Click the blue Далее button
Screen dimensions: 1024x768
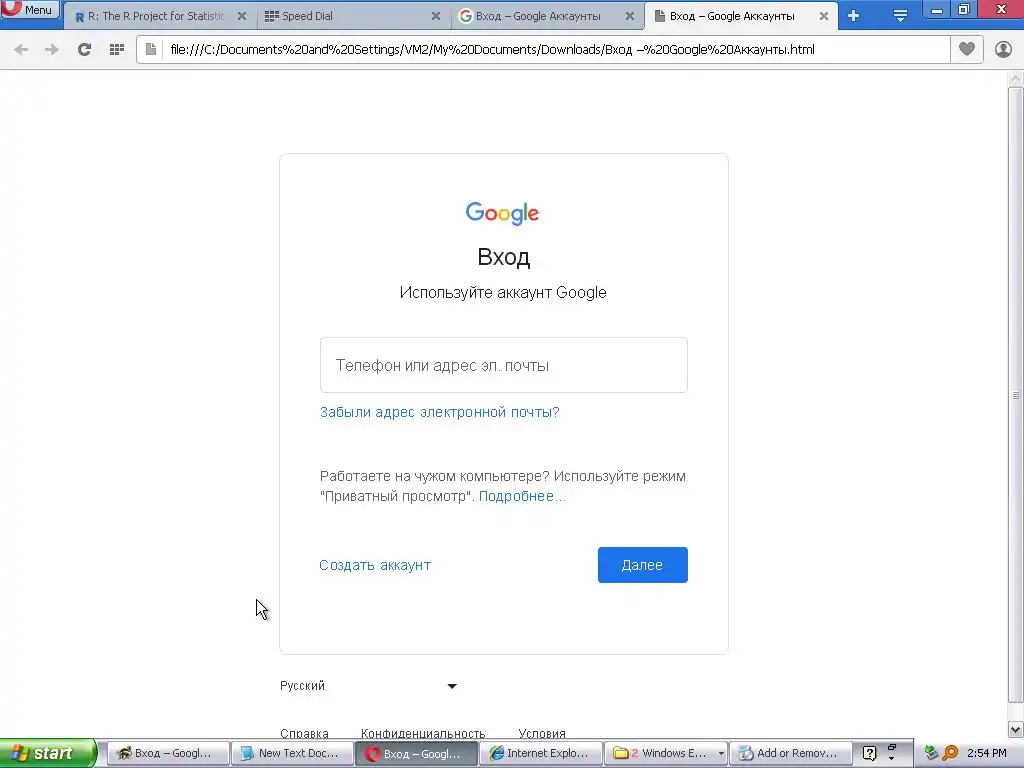[643, 565]
